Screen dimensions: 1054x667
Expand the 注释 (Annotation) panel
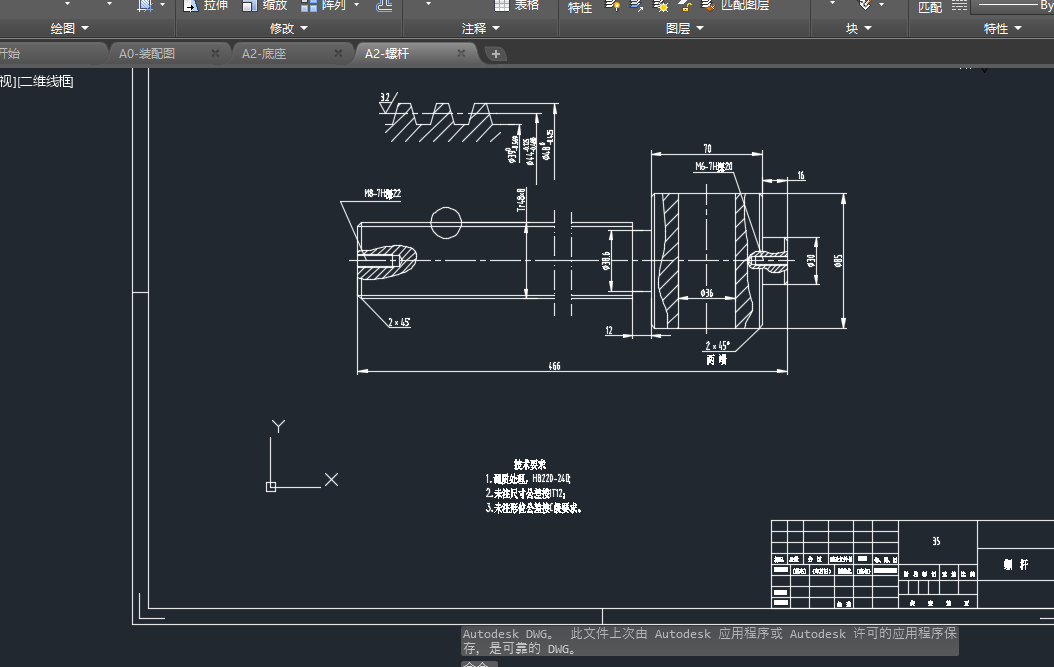(481, 28)
